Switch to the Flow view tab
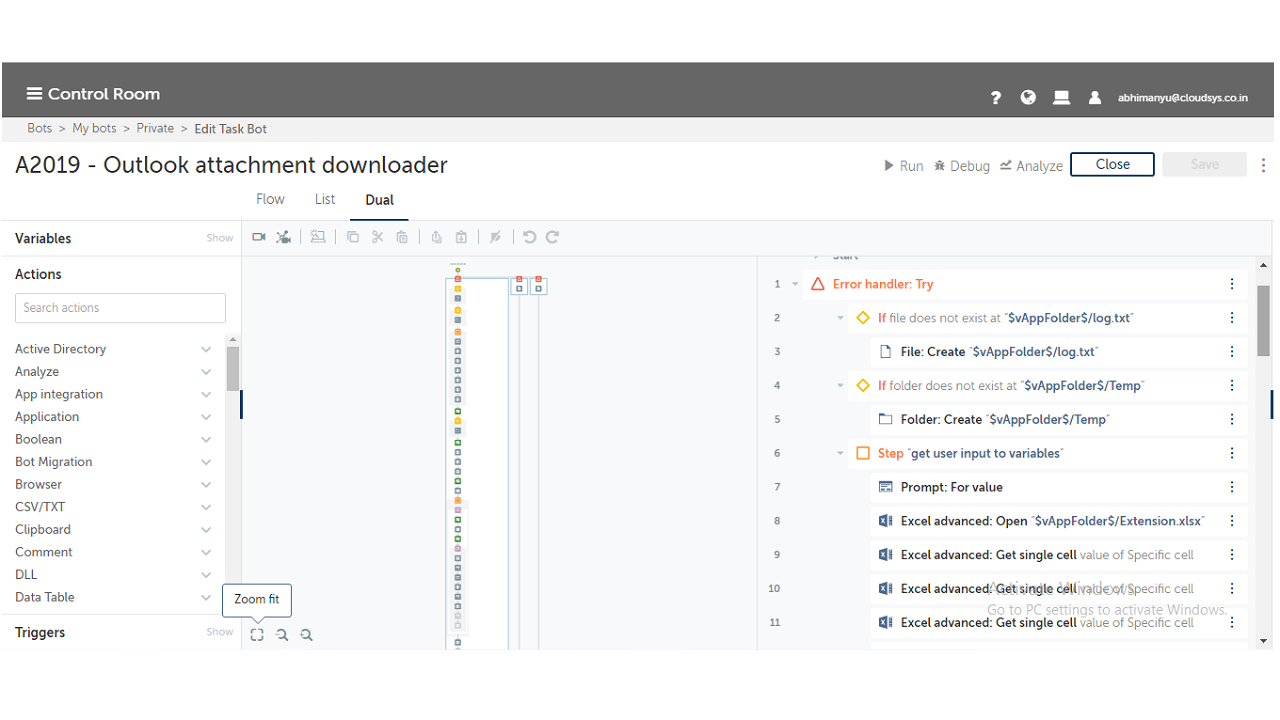Image resolution: width=1280 pixels, height=720 pixels. click(x=270, y=199)
